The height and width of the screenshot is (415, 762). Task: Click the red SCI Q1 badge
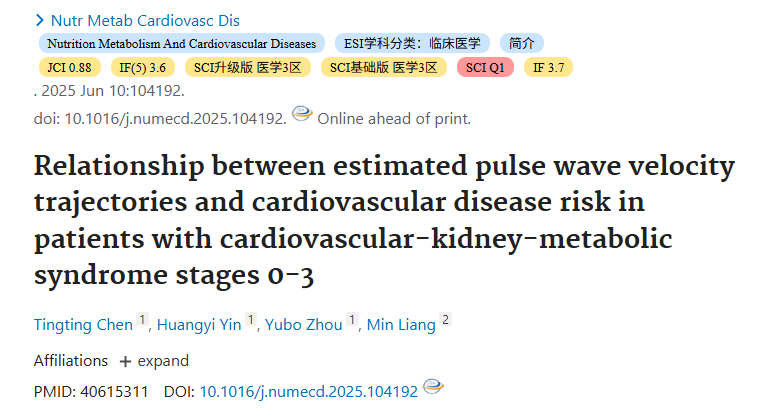pyautogui.click(x=485, y=67)
